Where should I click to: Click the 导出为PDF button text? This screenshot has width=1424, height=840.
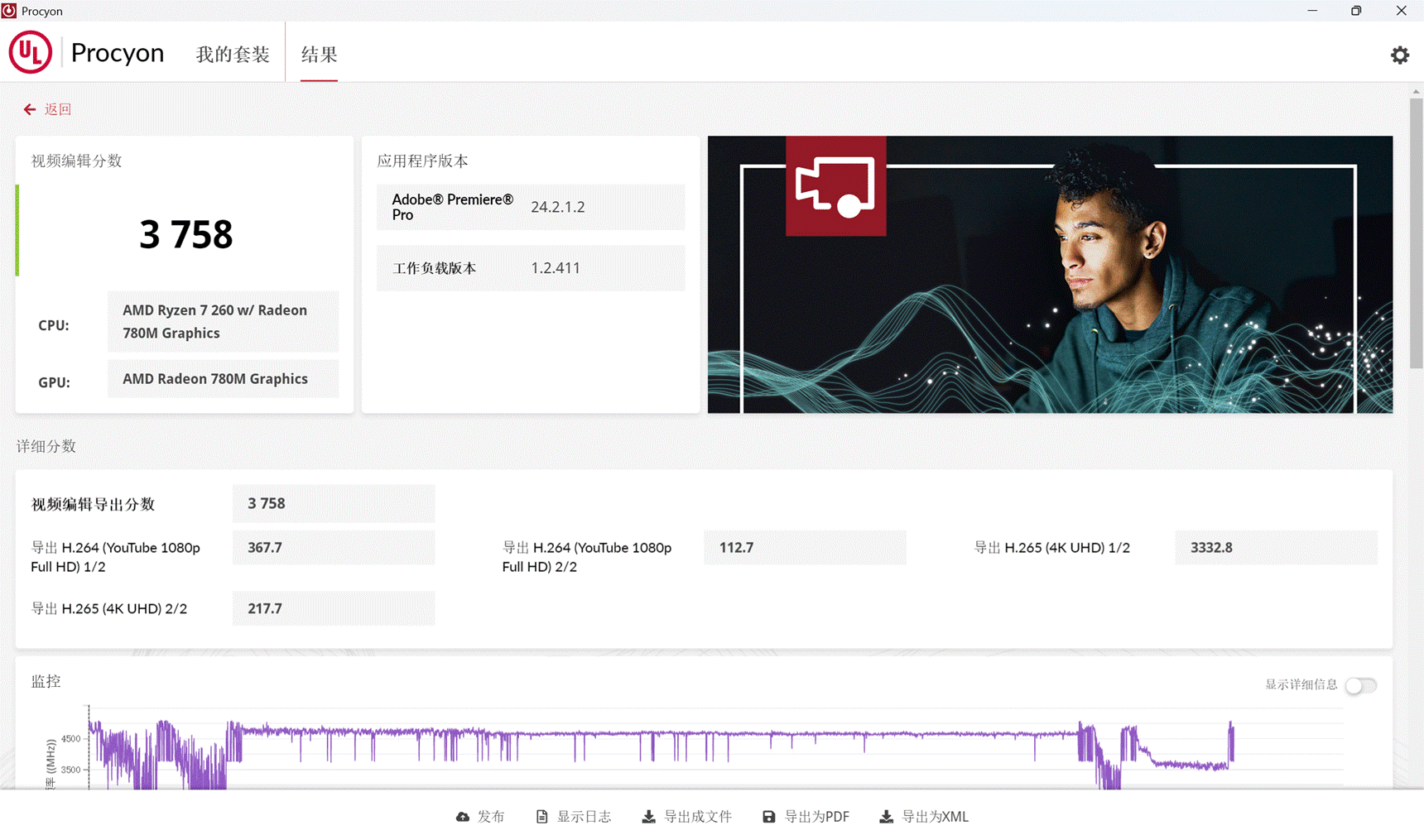coord(816,817)
